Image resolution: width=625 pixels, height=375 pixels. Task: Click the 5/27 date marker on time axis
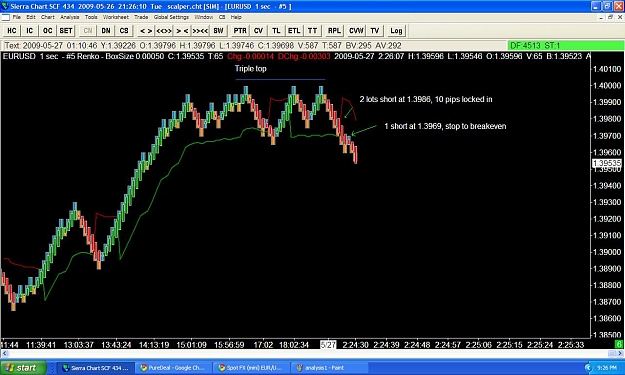click(x=328, y=345)
